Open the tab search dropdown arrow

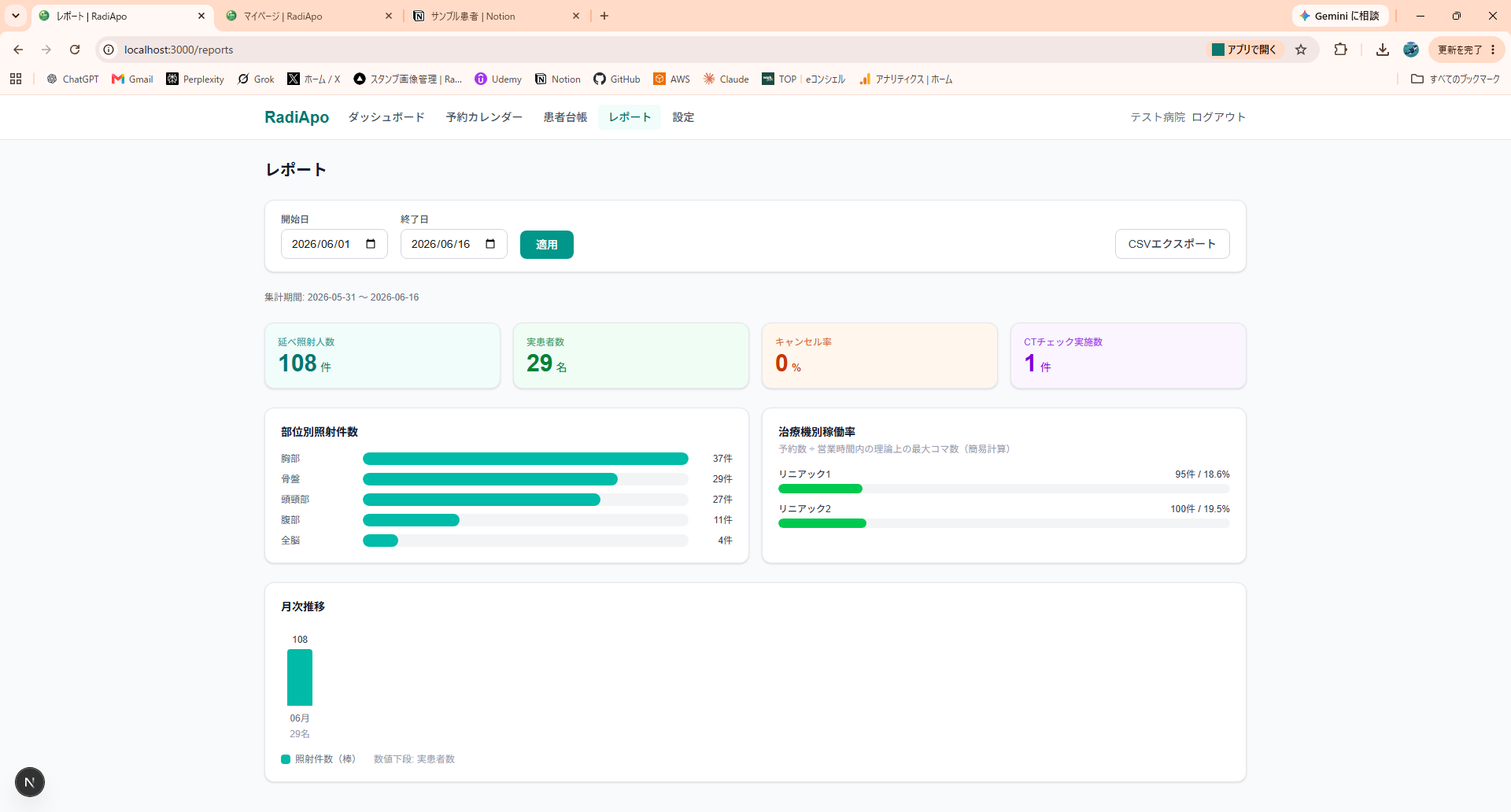[x=16, y=16]
